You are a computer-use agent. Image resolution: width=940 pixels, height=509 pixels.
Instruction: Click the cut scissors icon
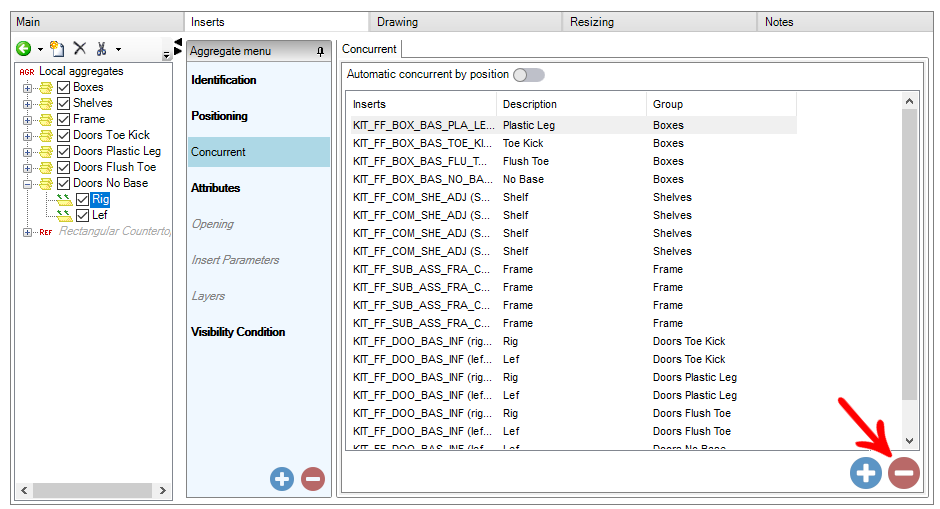(101, 49)
